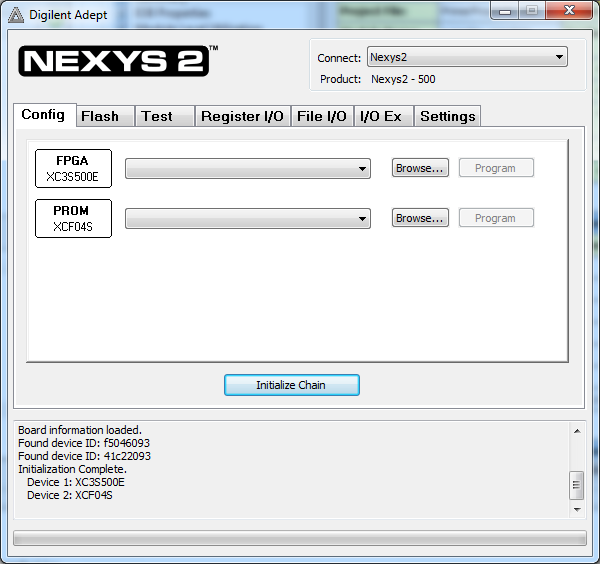Open the Connect dropdown showing Nexys2
This screenshot has width=600, height=564.
coord(467,57)
